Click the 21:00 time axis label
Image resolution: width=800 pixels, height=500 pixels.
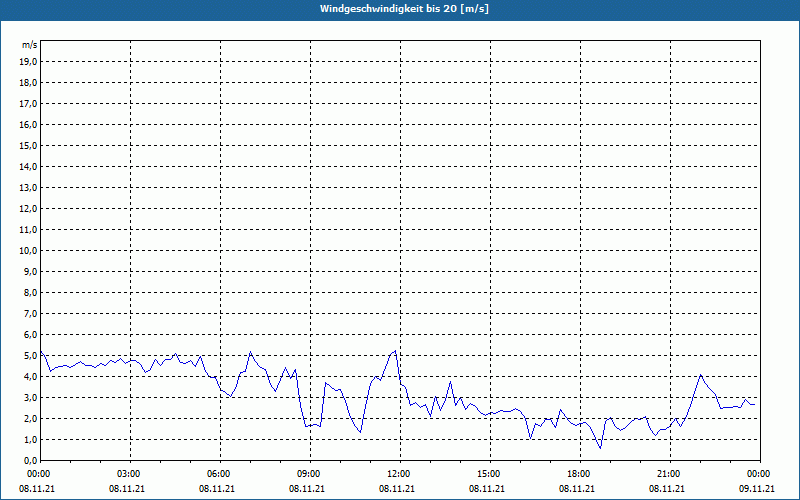click(x=670, y=474)
